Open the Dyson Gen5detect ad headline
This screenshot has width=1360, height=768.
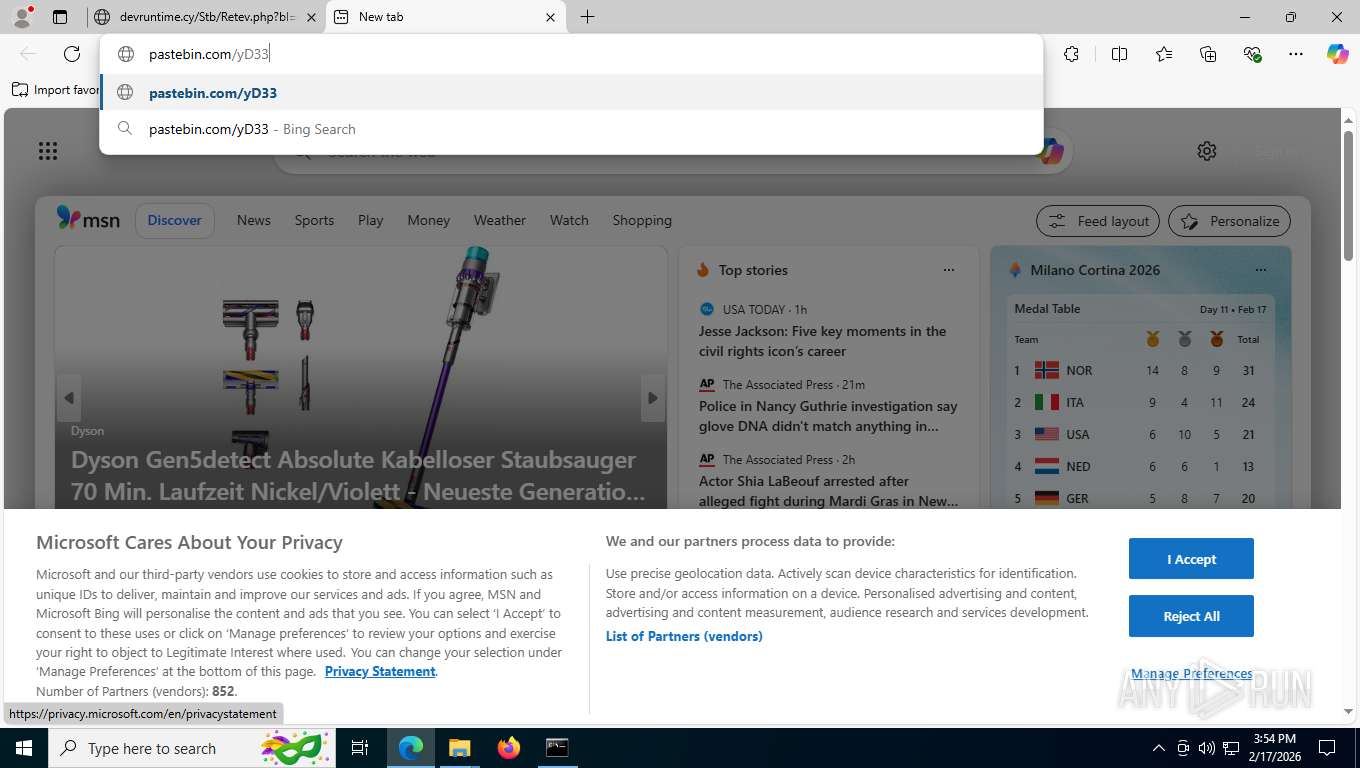point(358,476)
